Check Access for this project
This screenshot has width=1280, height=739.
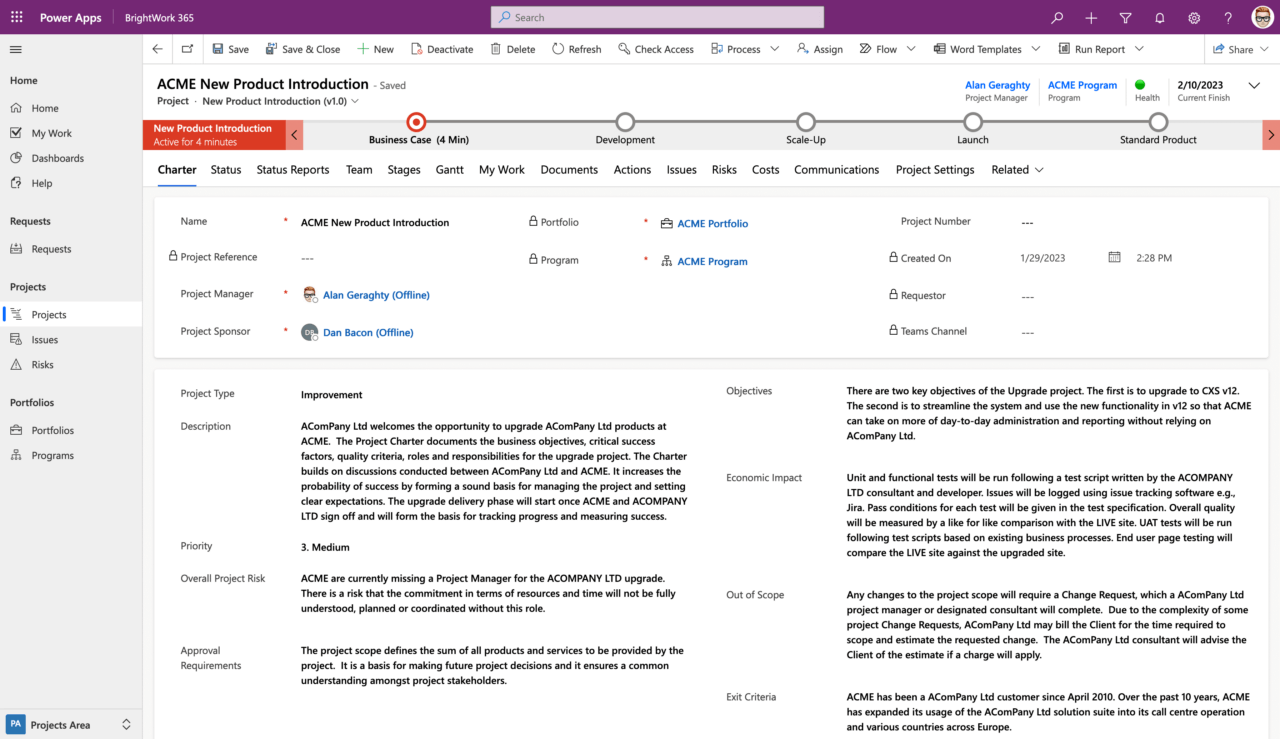pos(656,48)
